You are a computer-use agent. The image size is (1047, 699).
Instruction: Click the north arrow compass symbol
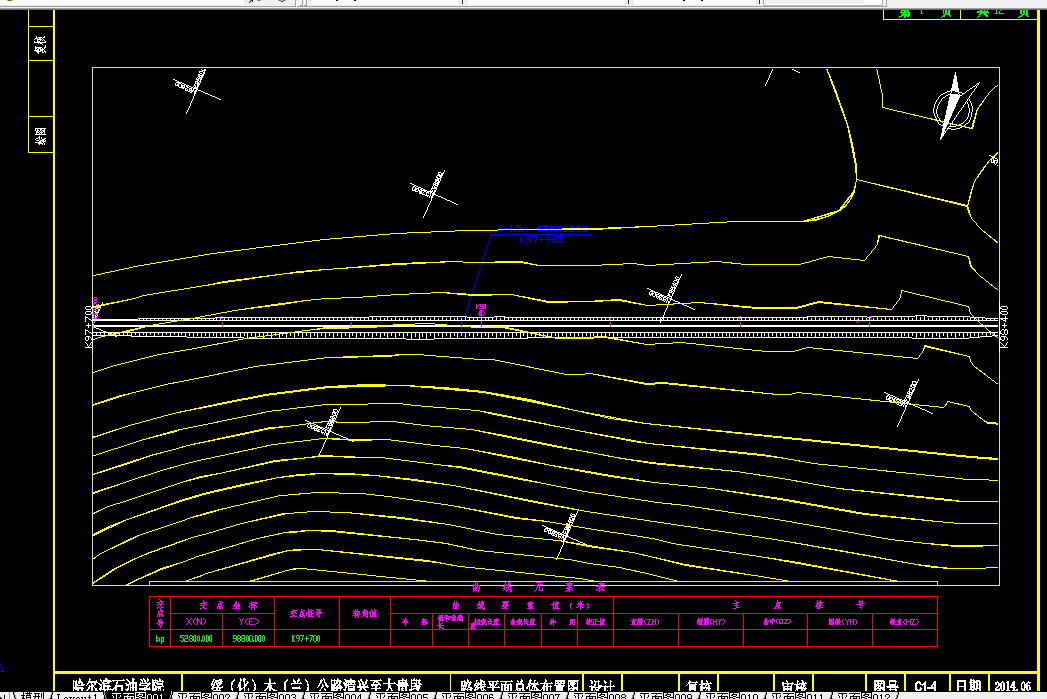pyautogui.click(x=956, y=107)
